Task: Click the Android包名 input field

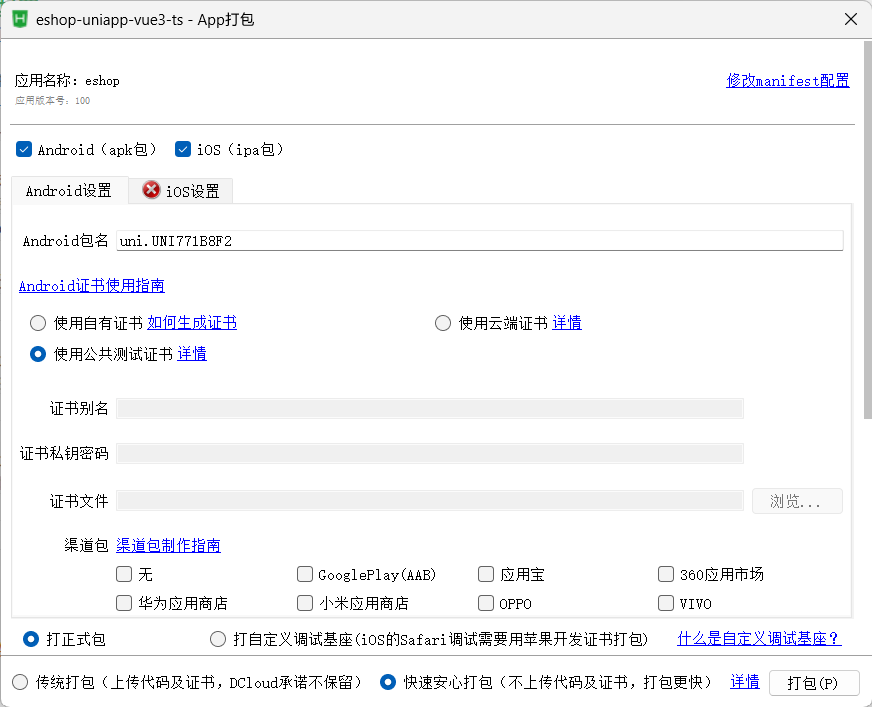Action: coord(479,241)
